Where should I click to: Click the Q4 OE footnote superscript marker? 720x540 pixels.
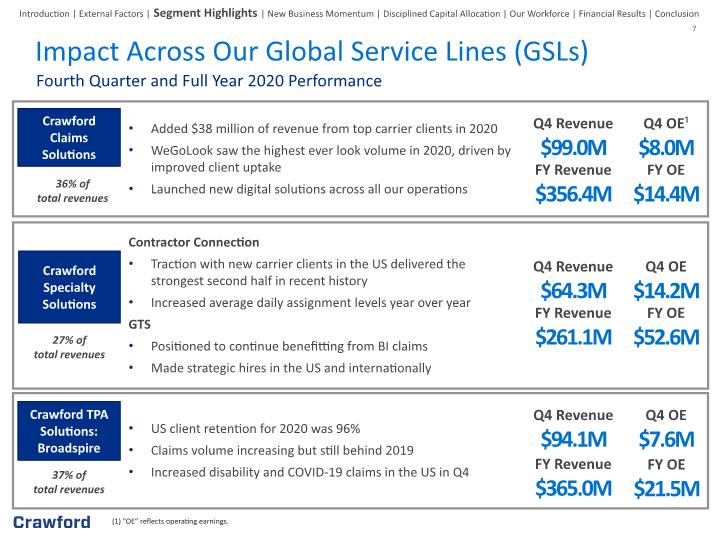687,119
